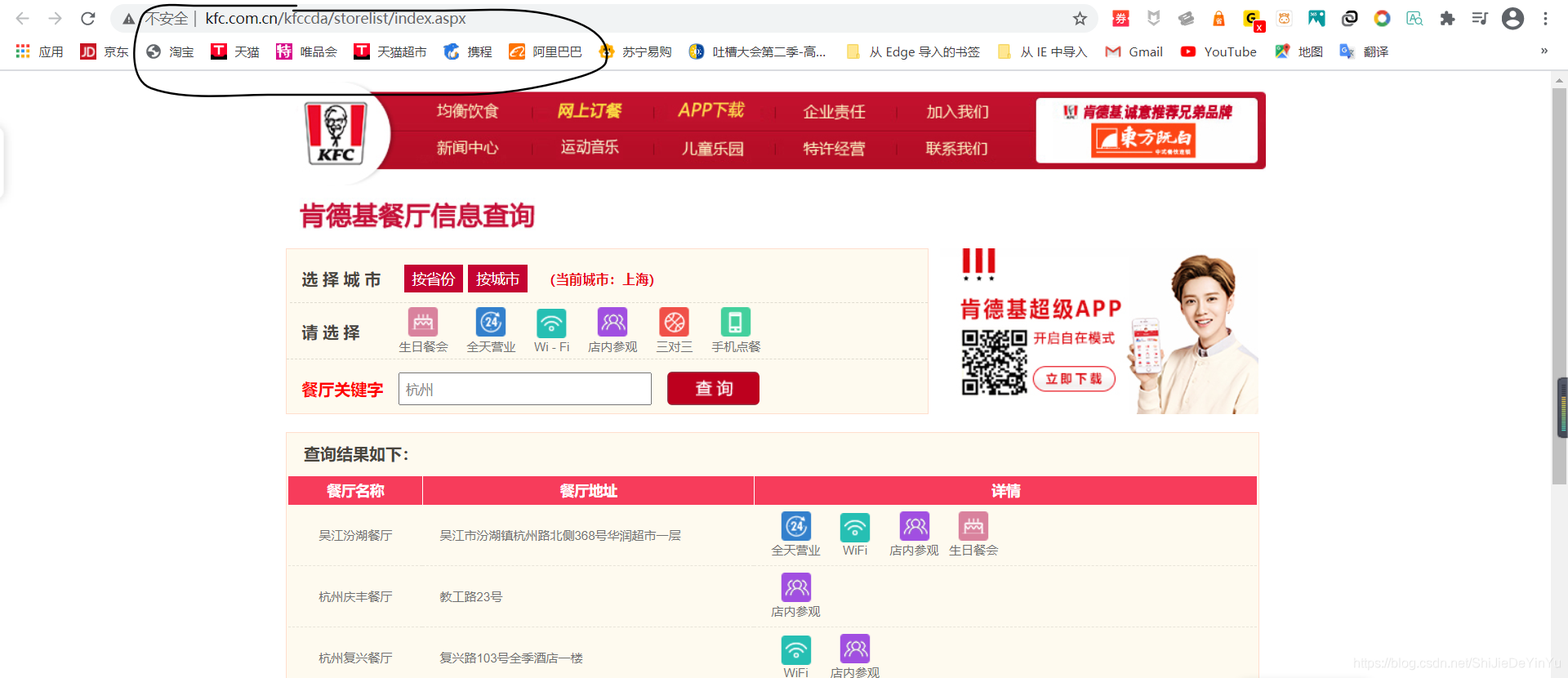This screenshot has width=1568, height=678.
Task: Click 全天营业 icon in 吴江汾湖餐厅 row
Action: tap(795, 527)
